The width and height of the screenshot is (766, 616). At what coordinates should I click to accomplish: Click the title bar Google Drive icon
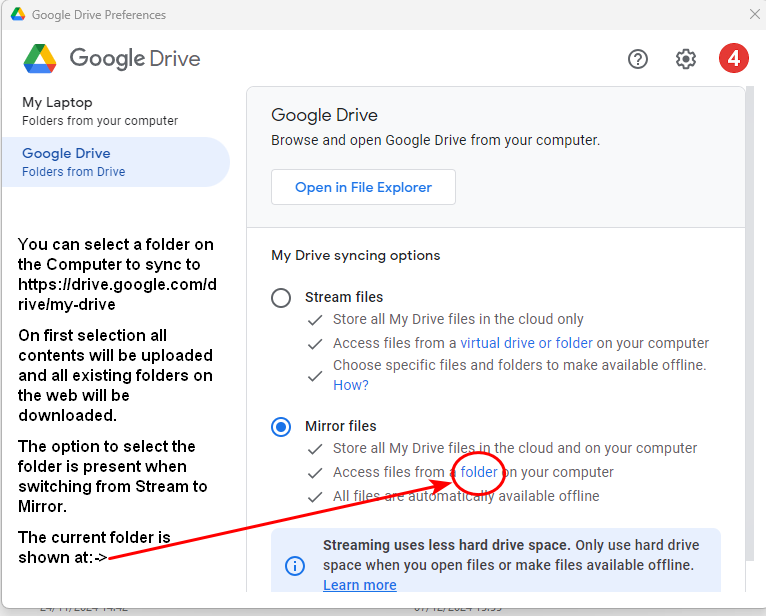coord(18,14)
